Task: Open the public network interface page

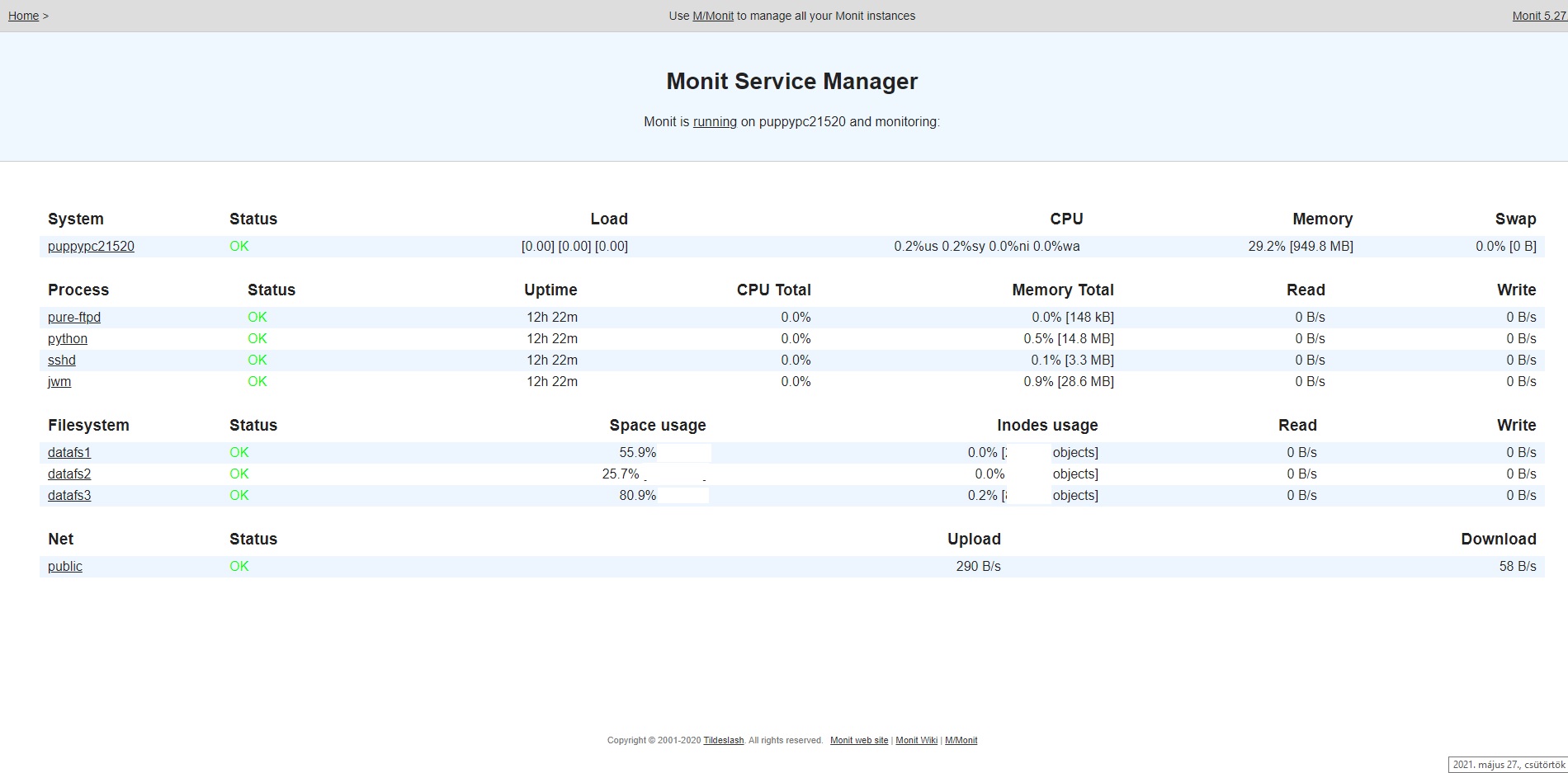Action: tap(65, 566)
